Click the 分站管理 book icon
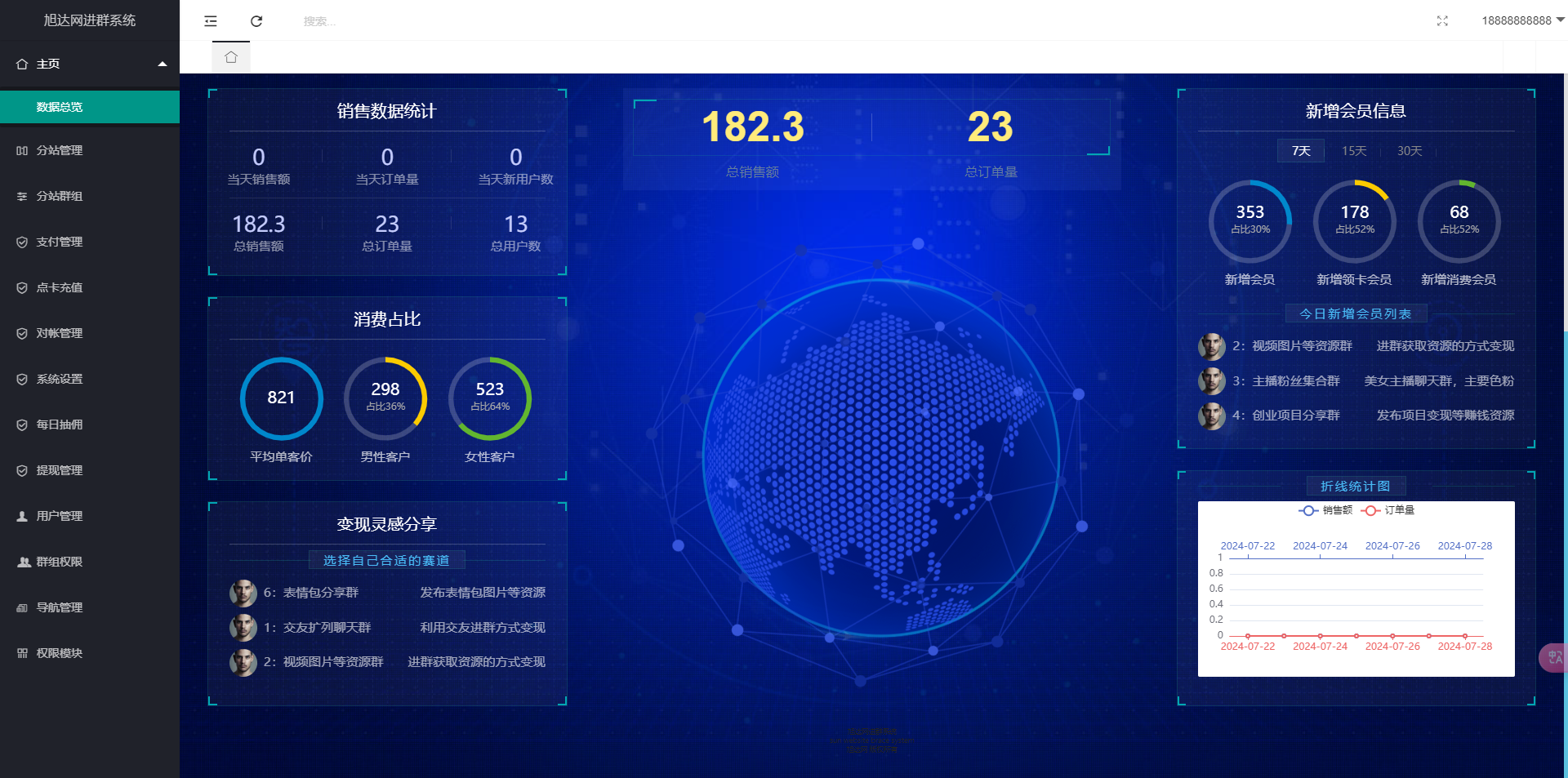 point(22,150)
